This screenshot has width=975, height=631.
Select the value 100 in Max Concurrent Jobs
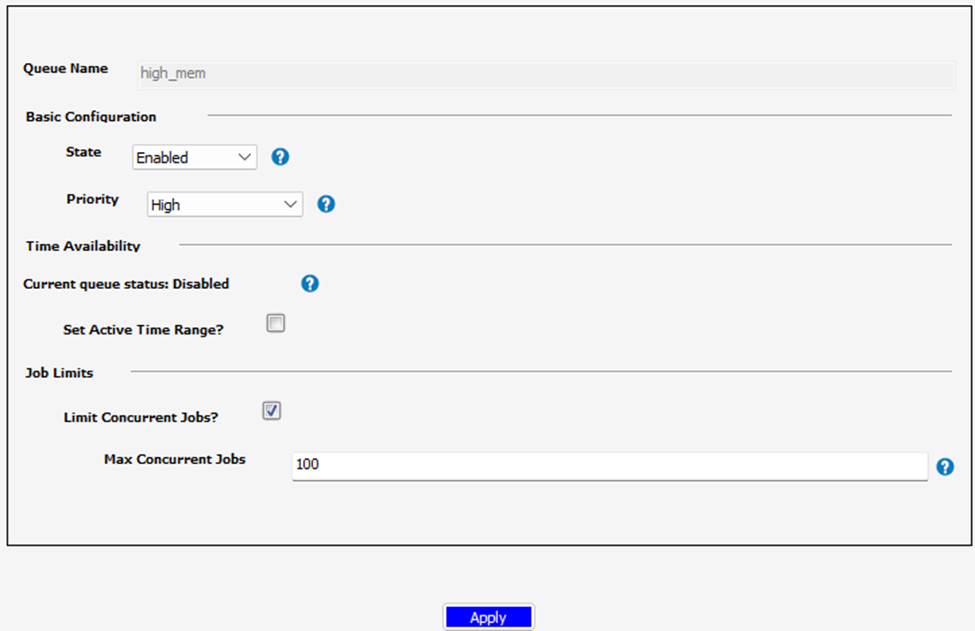click(307, 465)
